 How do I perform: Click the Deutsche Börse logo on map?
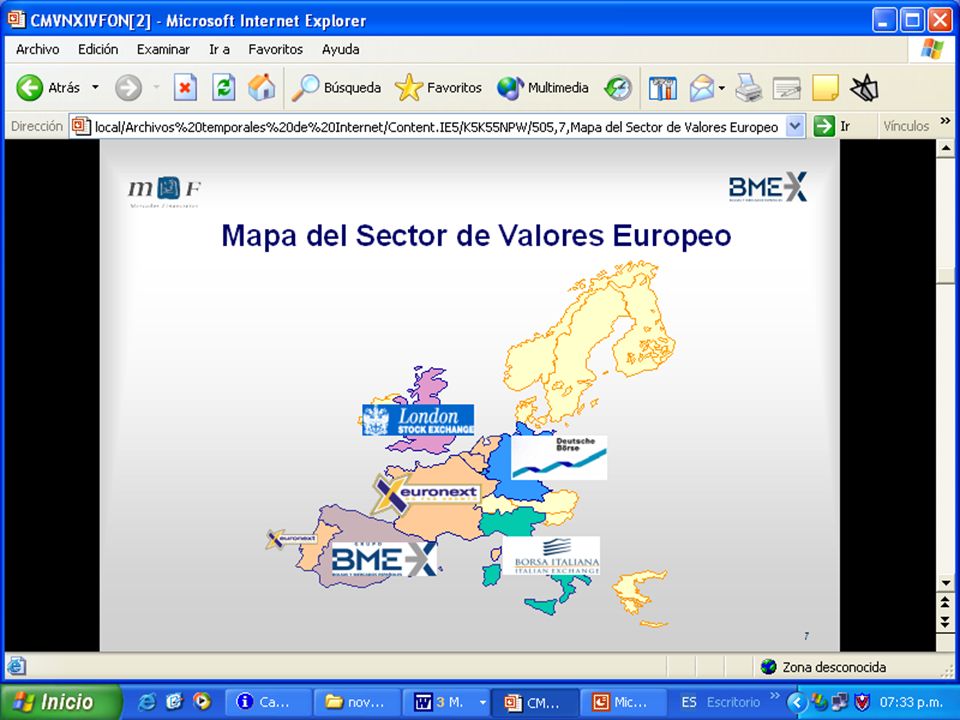point(559,457)
